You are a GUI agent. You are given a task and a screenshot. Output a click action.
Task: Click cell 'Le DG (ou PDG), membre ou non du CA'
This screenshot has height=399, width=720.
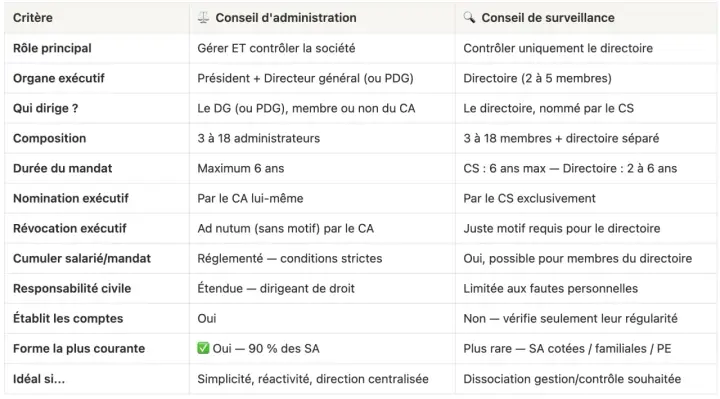tap(306, 108)
